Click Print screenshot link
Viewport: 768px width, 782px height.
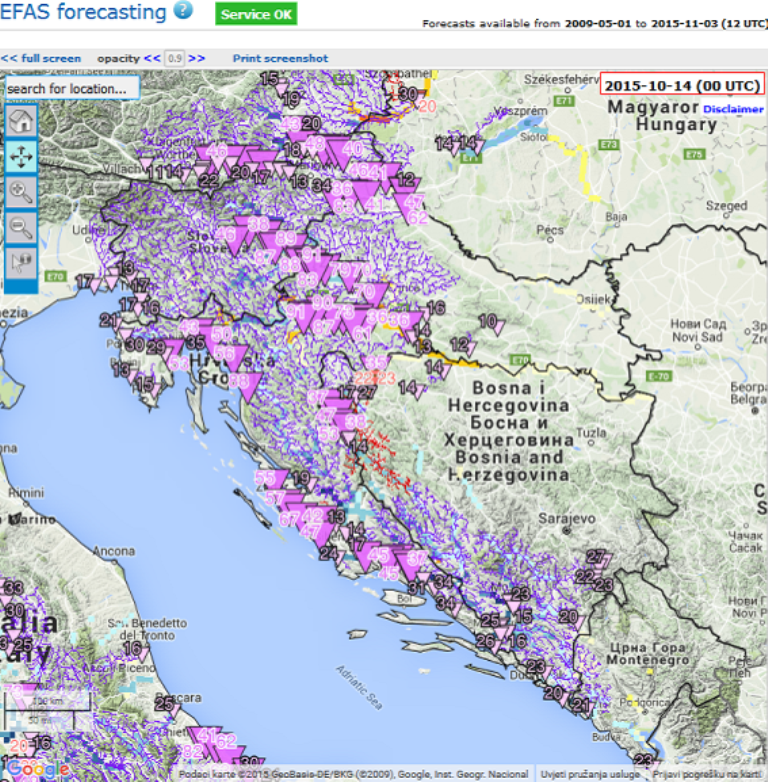click(280, 58)
